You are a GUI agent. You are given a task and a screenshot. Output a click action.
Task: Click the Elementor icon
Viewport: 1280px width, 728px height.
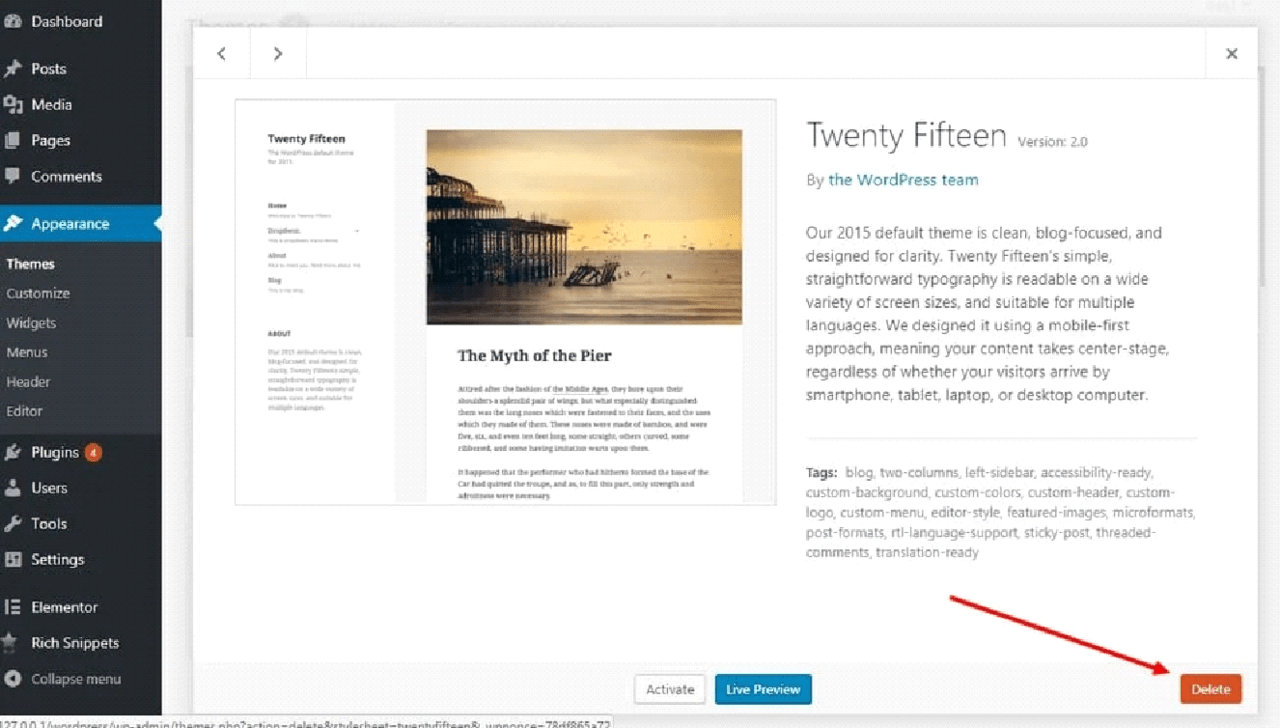point(12,607)
